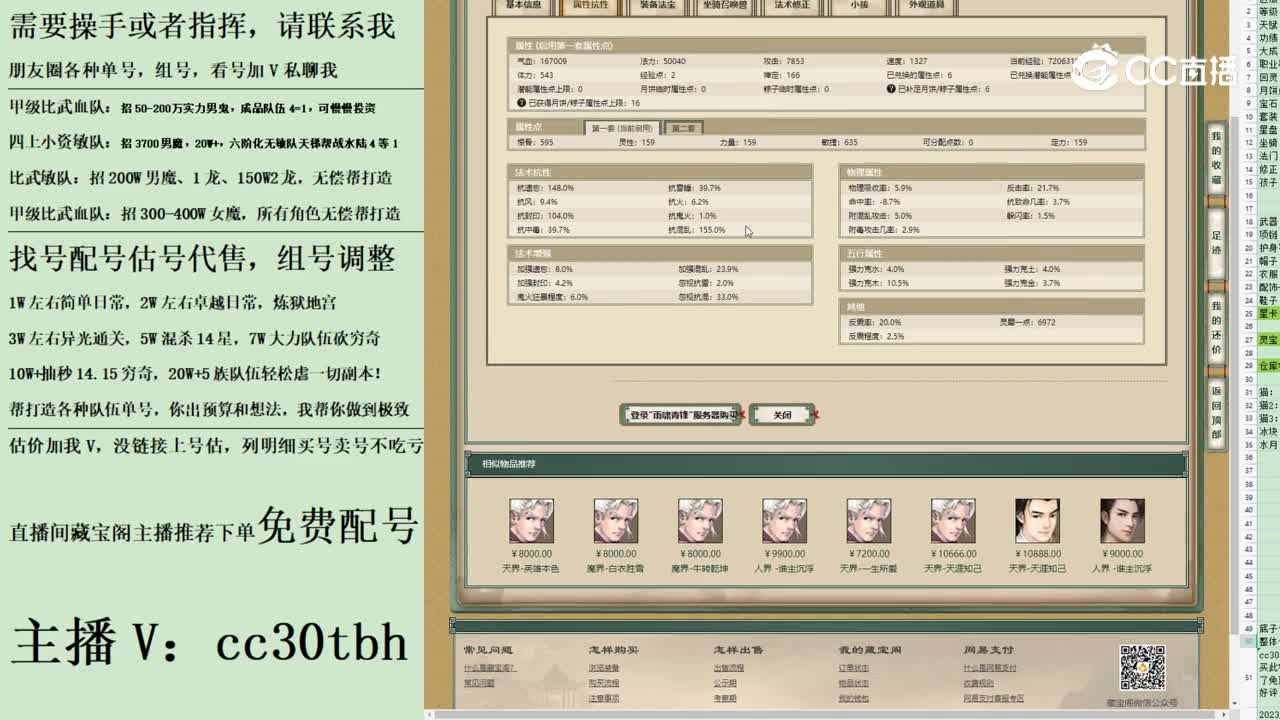1280x720 pixels.
Task: Click the 关闭 button
Action: [782, 415]
